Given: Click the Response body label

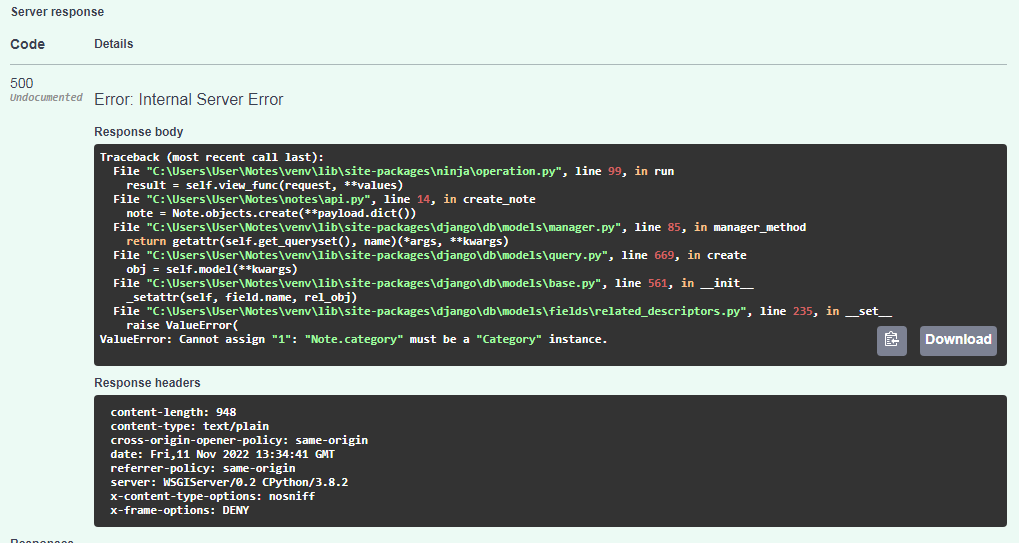Looking at the screenshot, I should pyautogui.click(x=138, y=132).
